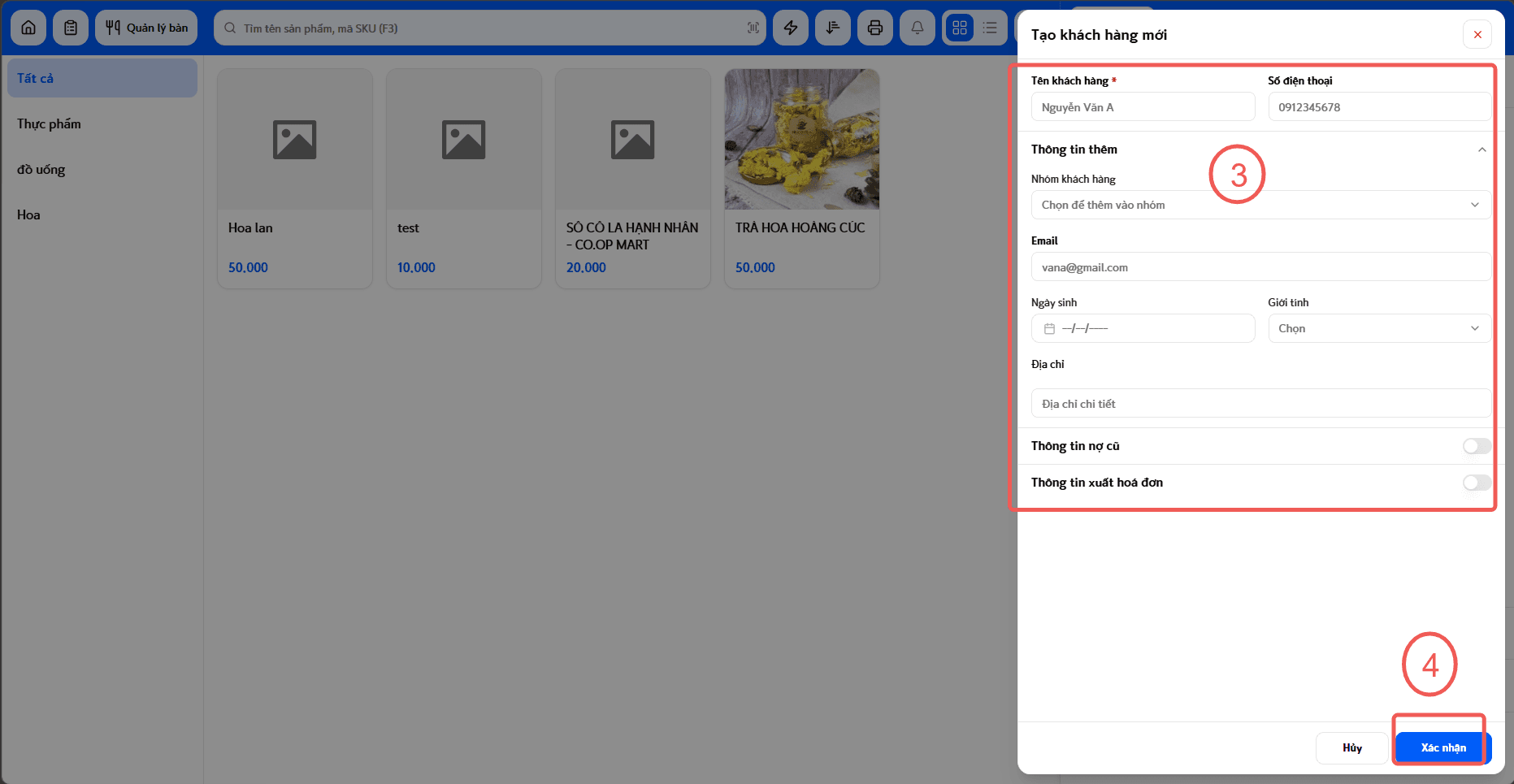This screenshot has width=1514, height=784.
Task: Focus the product search field
Action: tap(492, 28)
